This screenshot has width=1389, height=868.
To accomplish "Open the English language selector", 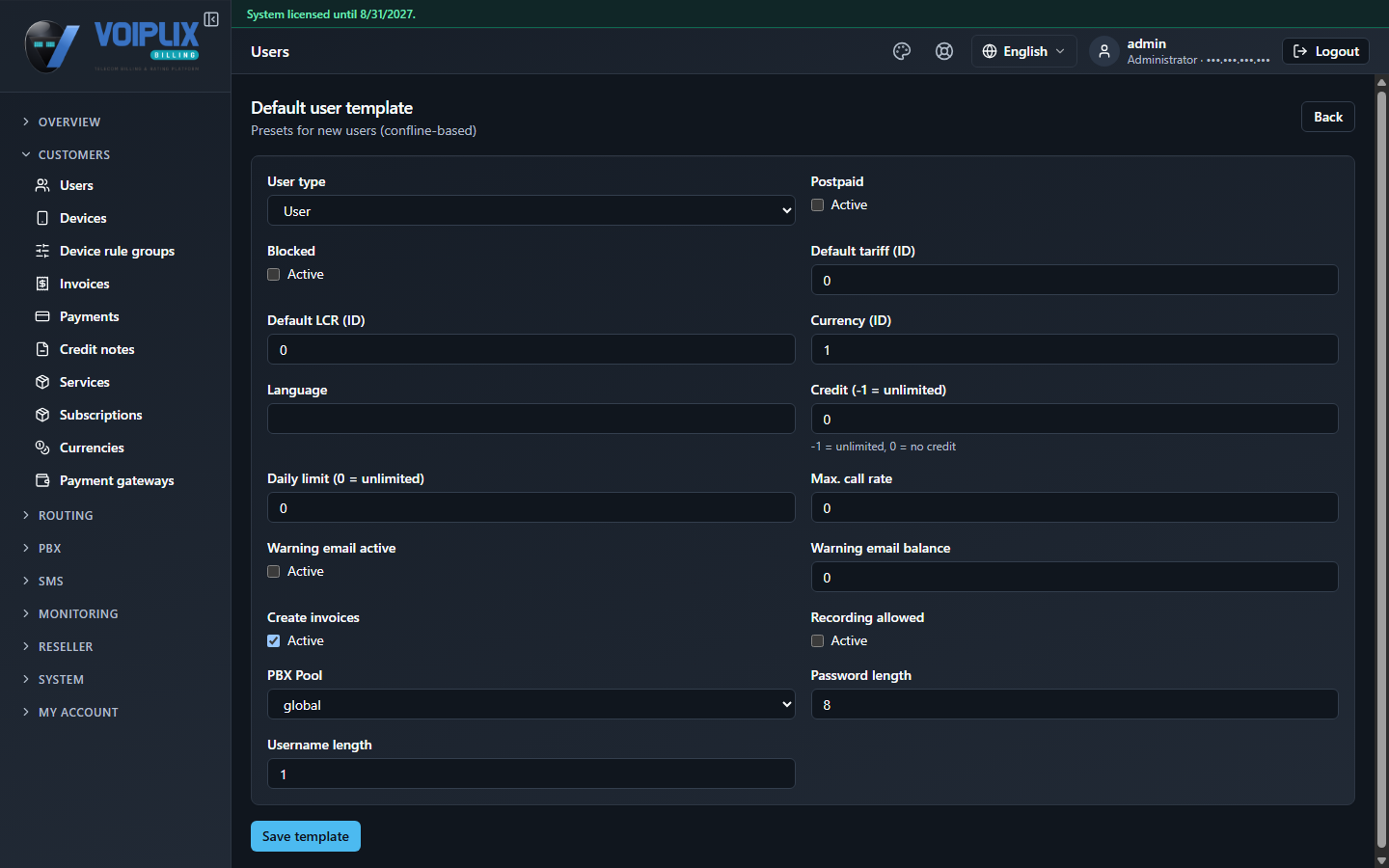I will [x=1023, y=51].
